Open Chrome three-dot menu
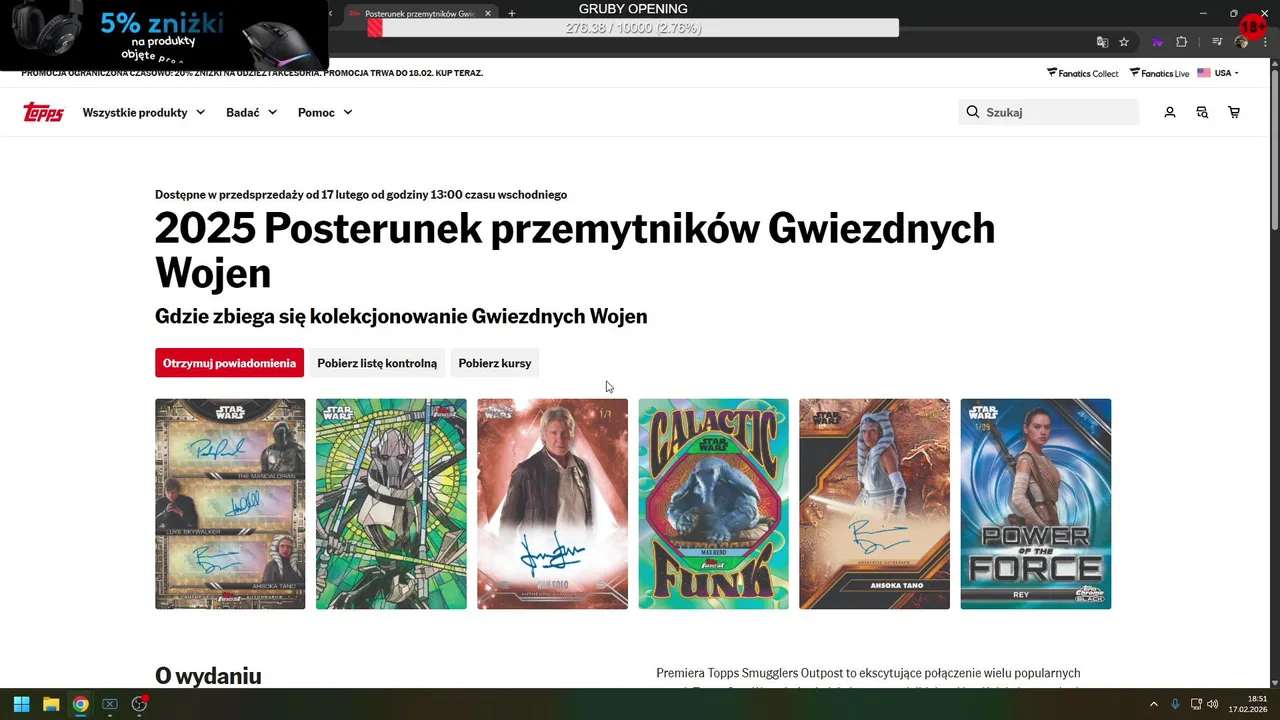Viewport: 1280px width, 720px height. [x=1264, y=42]
